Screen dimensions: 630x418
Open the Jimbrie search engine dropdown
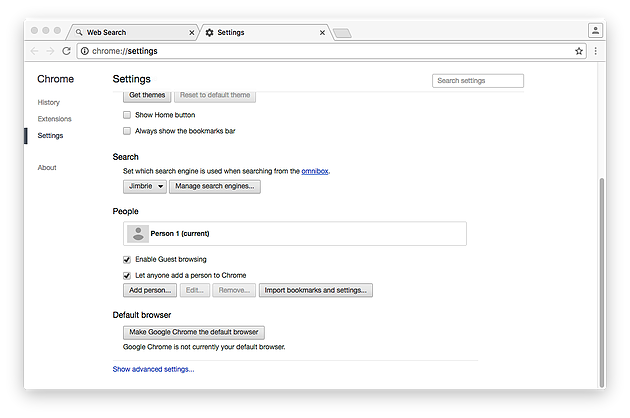[145, 186]
